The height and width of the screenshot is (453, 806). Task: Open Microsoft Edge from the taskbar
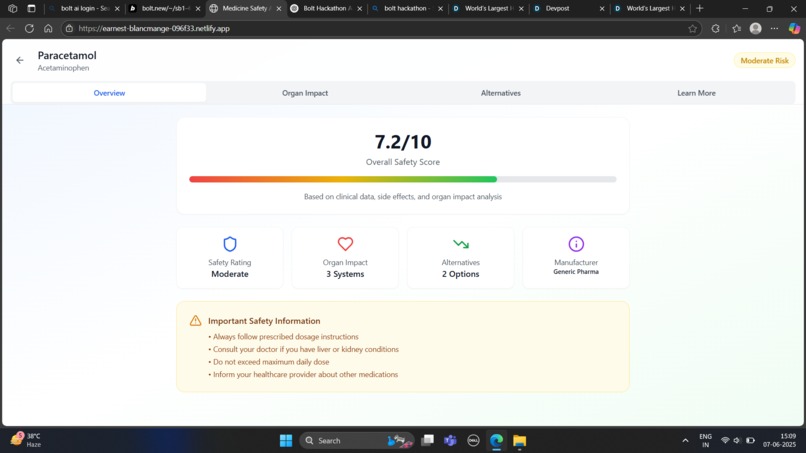[x=497, y=441]
